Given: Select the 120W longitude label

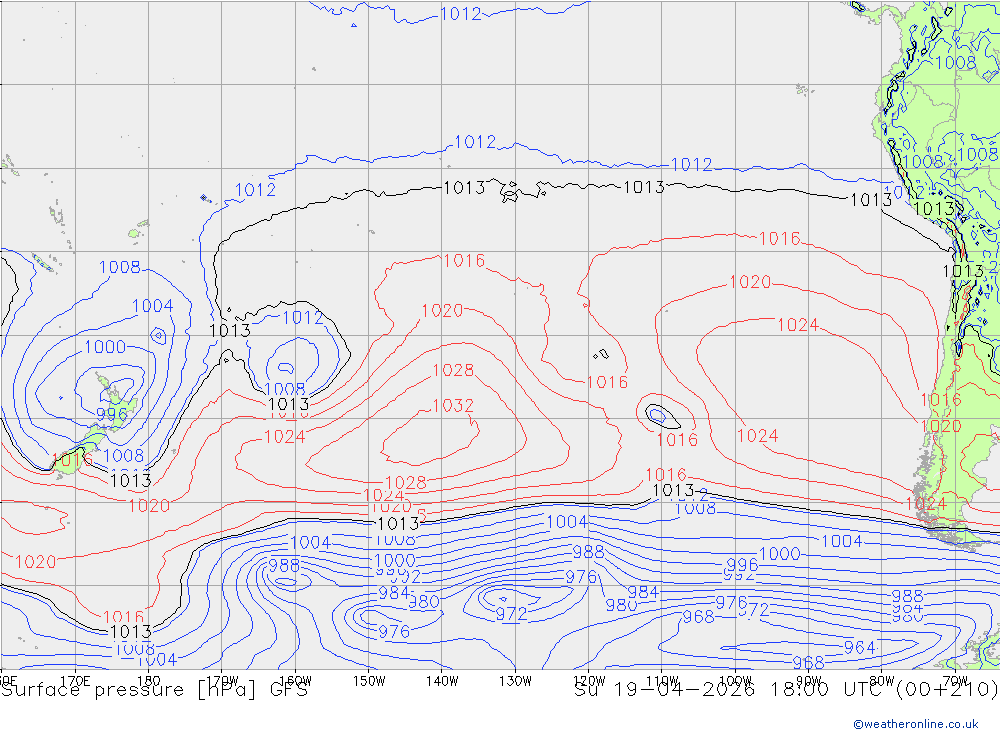Looking at the screenshot, I should tap(589, 681).
